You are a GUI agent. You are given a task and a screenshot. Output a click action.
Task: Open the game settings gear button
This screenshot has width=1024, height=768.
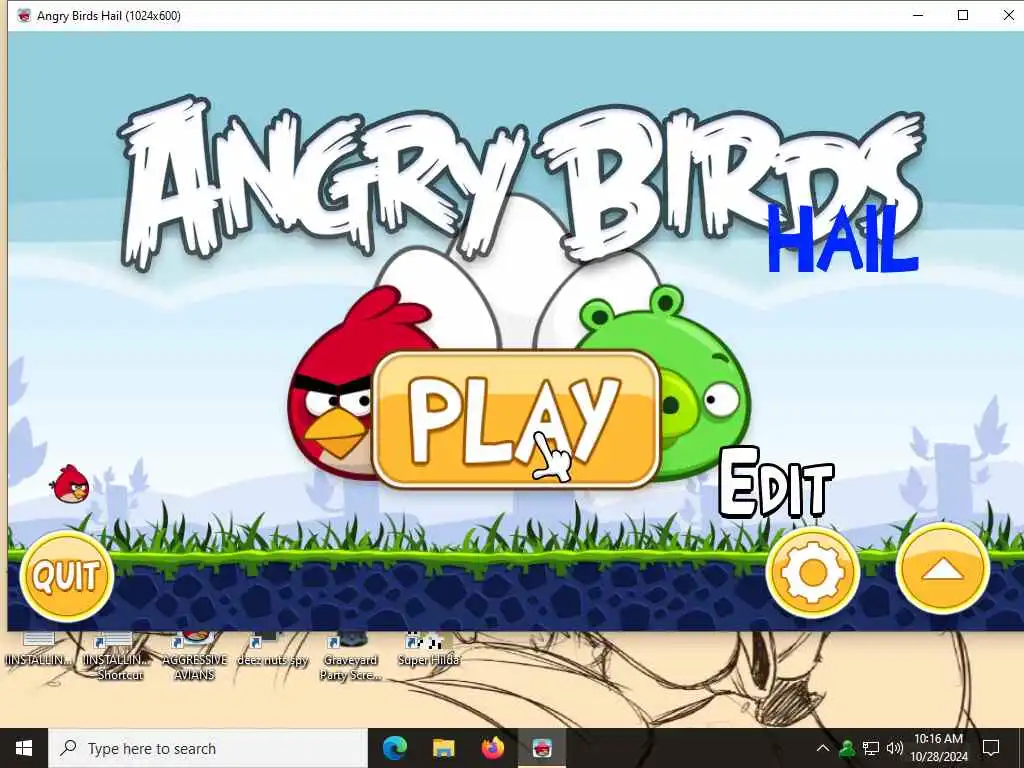click(812, 573)
